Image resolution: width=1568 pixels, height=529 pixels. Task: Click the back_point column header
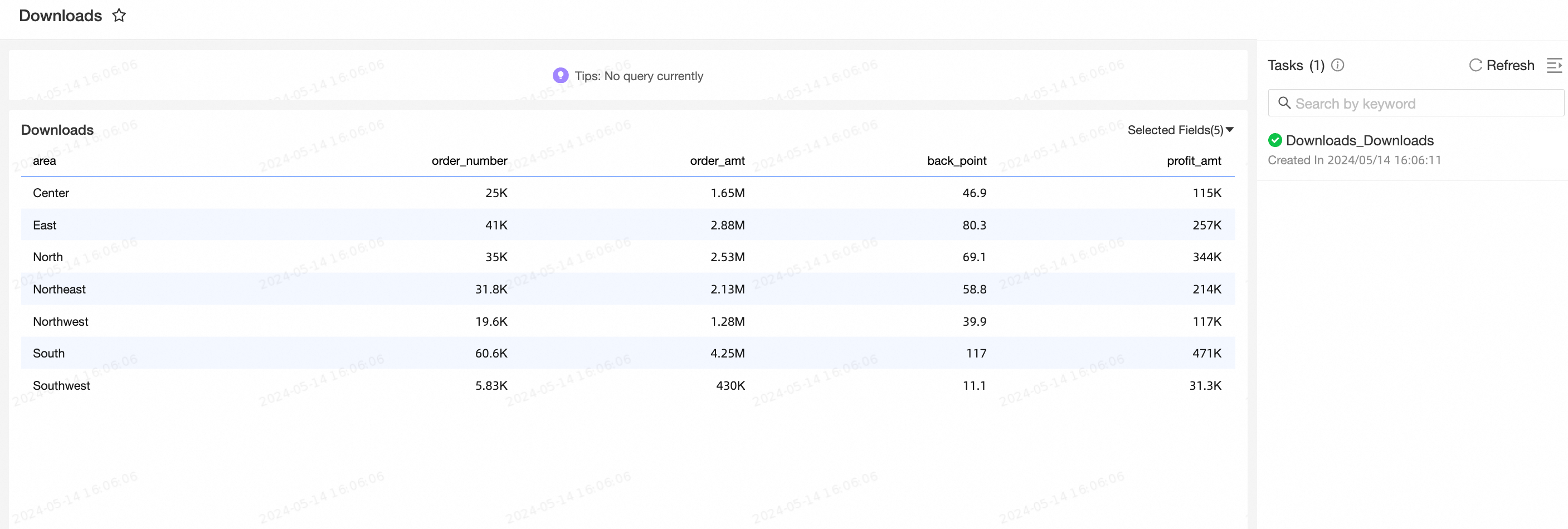[x=956, y=160]
